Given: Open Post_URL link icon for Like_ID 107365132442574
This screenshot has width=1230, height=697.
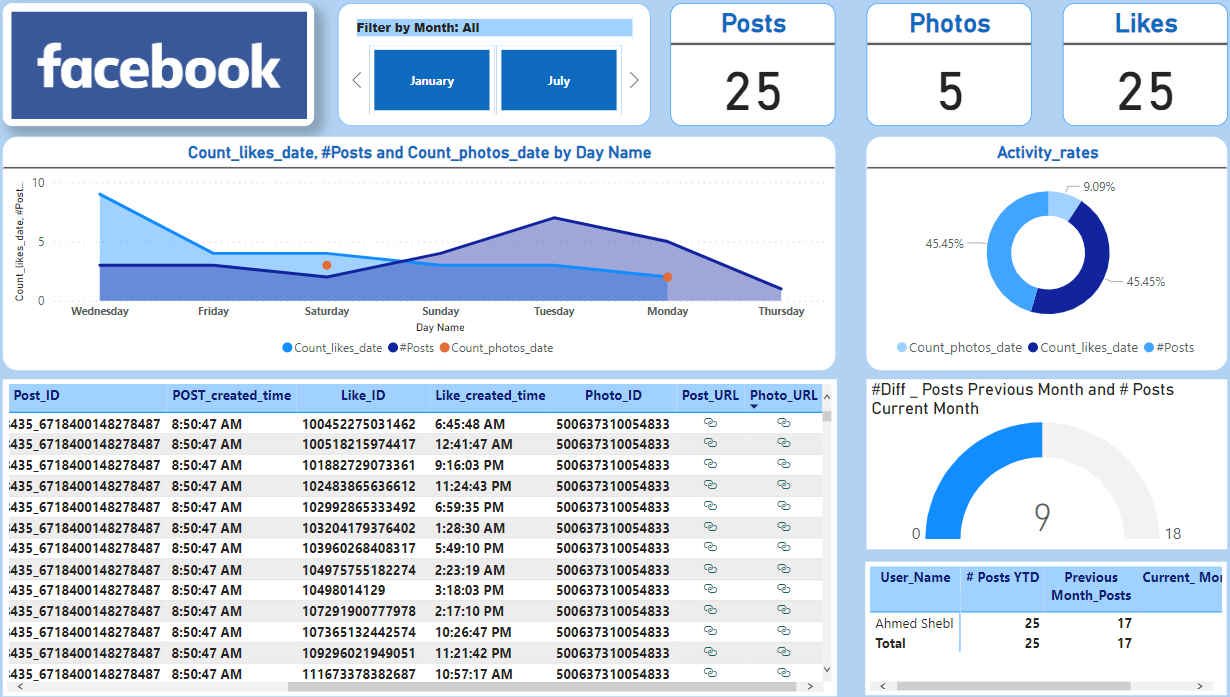Looking at the screenshot, I should click(x=710, y=632).
